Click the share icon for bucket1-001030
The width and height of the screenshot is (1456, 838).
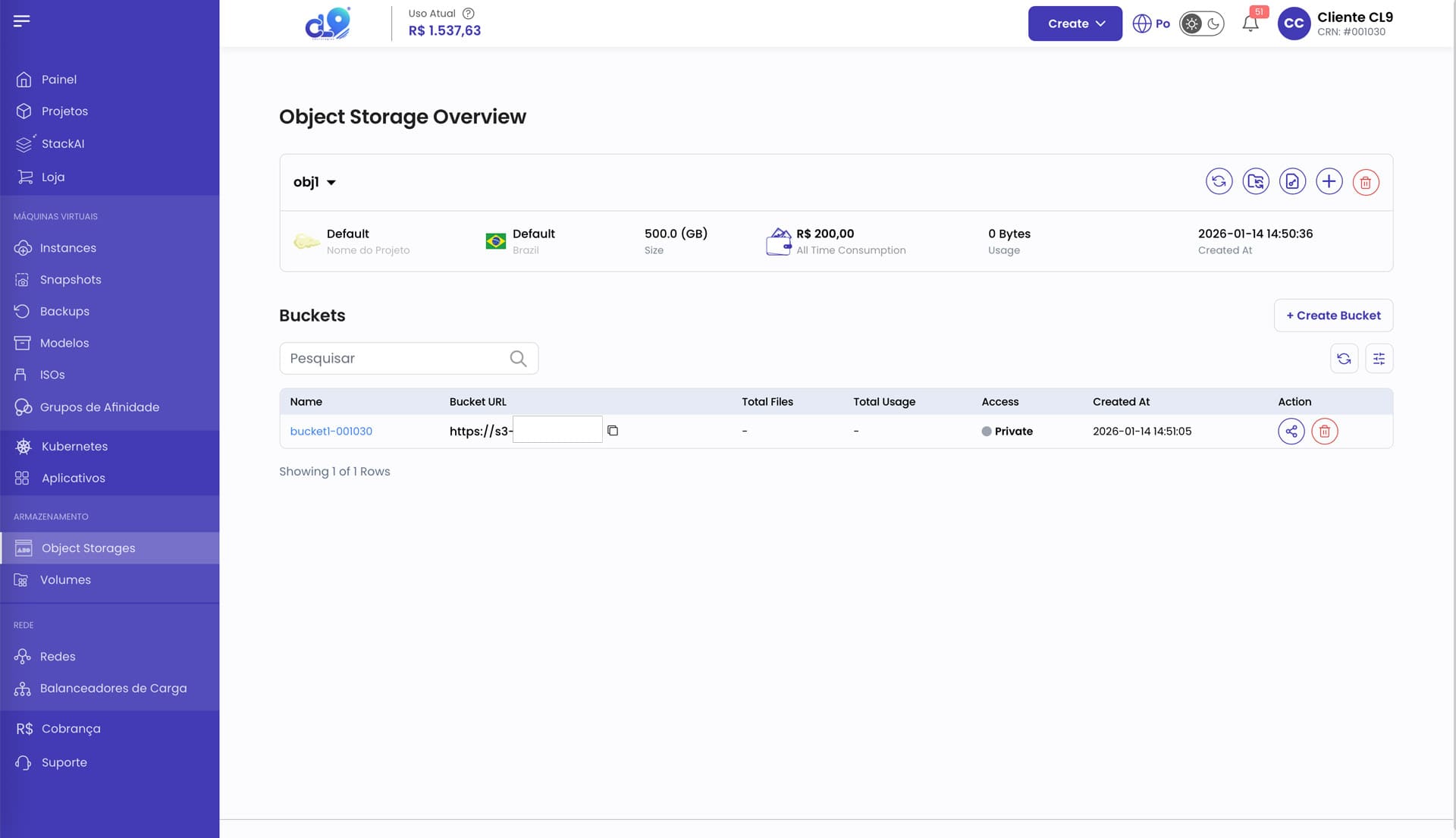[1291, 432]
